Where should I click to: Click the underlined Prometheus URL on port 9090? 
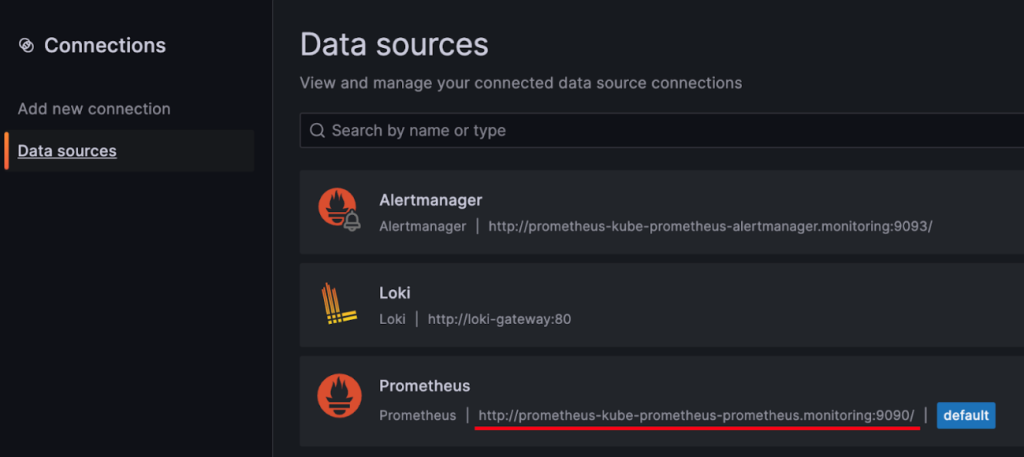click(x=696, y=414)
